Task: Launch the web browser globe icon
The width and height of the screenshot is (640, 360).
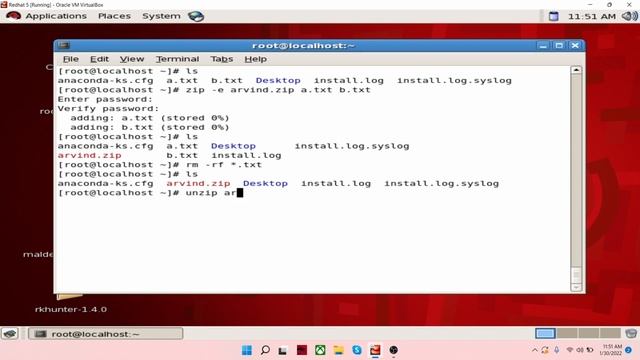Action: (x=196, y=16)
